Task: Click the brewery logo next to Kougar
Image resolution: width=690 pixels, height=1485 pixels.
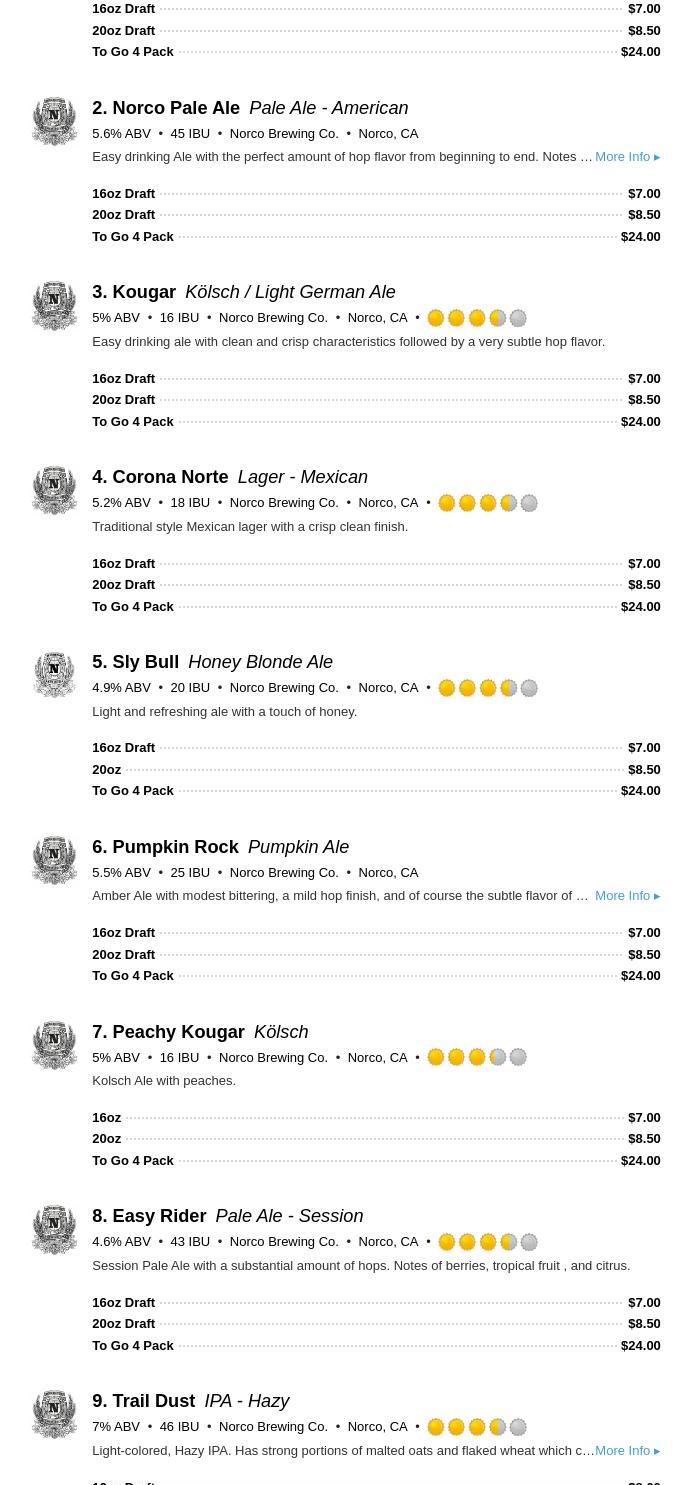Action: [x=54, y=306]
